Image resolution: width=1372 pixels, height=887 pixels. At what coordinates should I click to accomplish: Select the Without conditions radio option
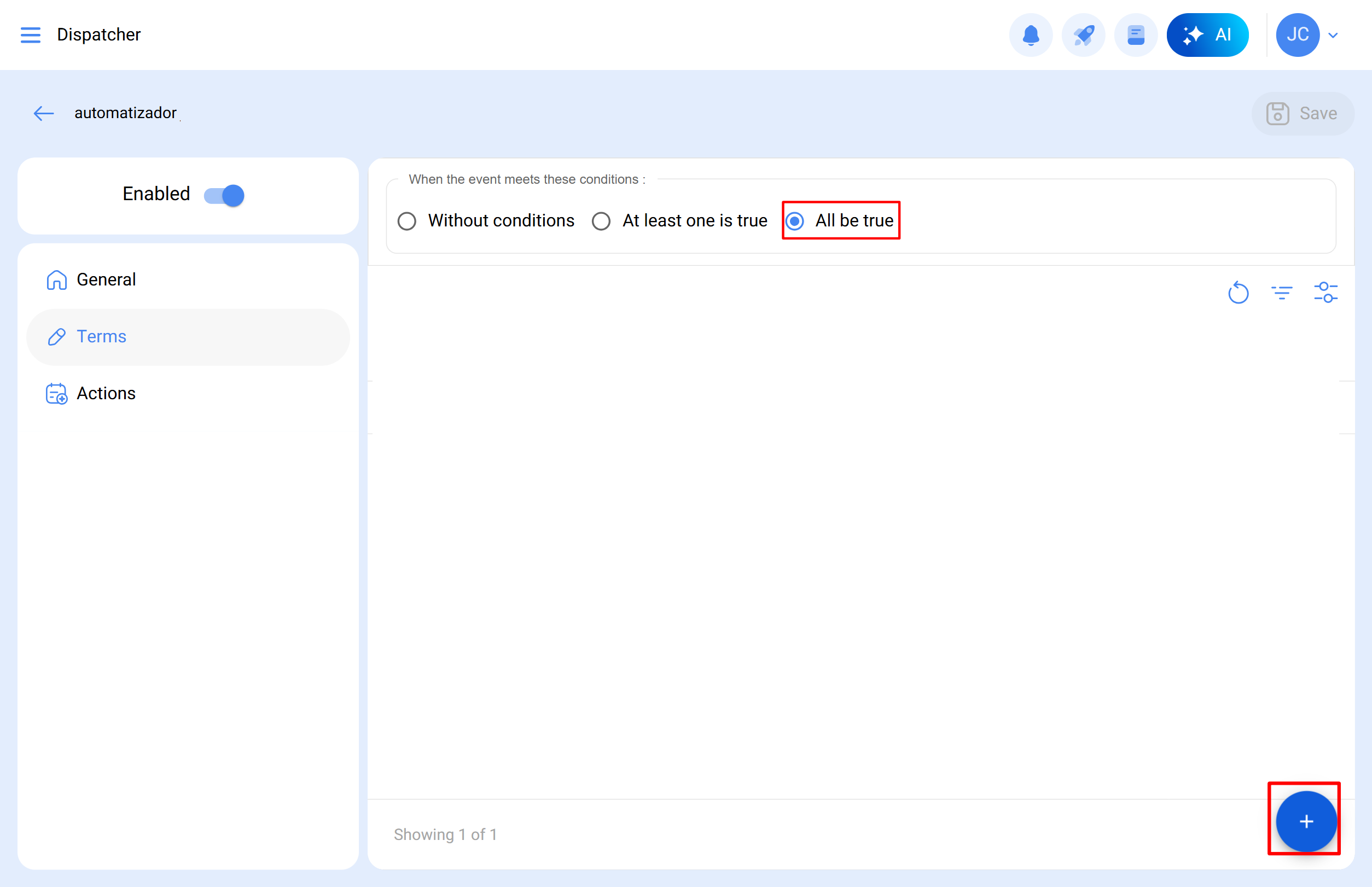coord(407,221)
